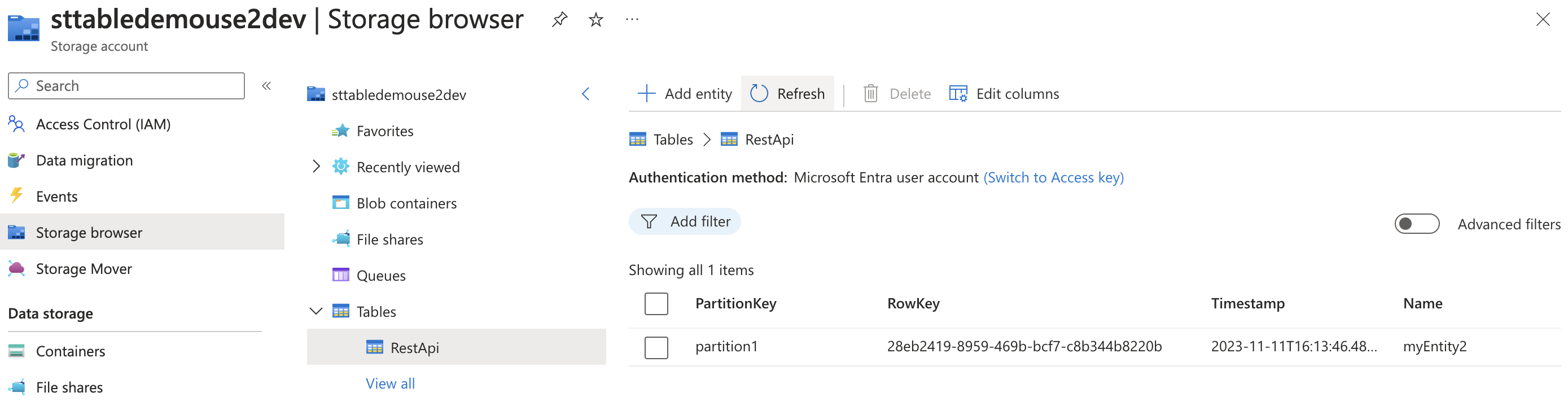Switch to Access key authentication

[x=1054, y=177]
